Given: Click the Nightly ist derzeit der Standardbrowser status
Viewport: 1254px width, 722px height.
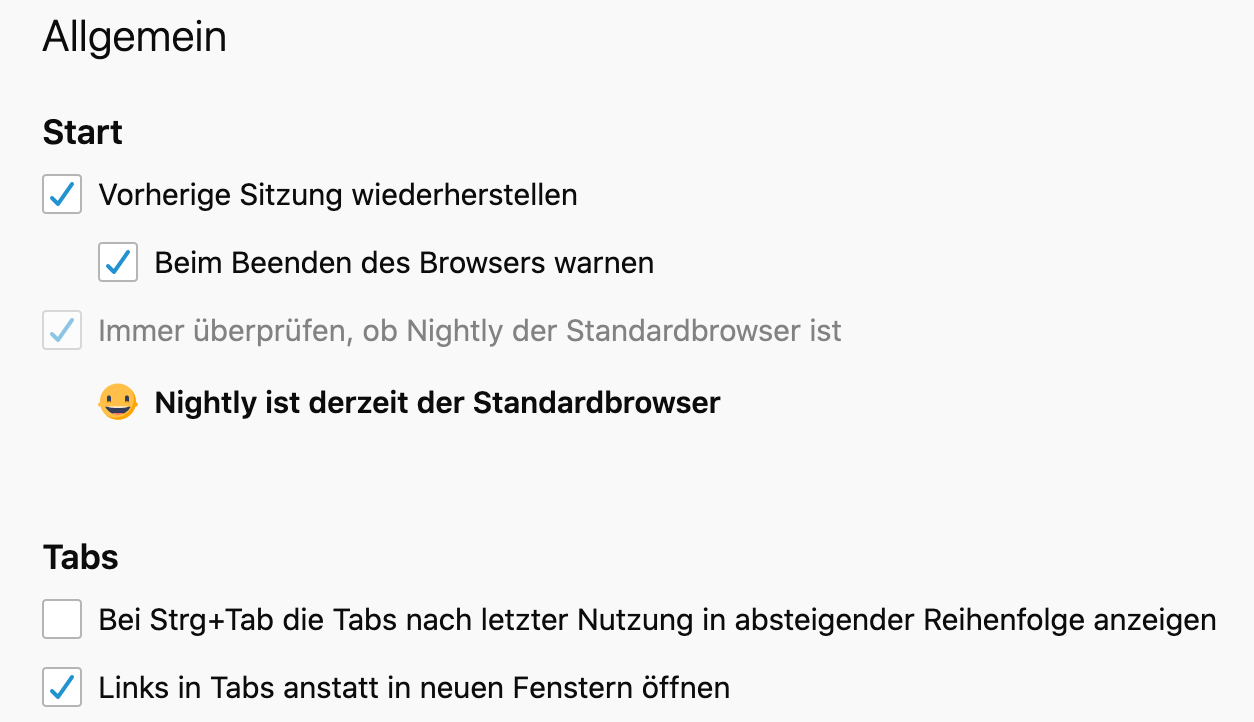Looking at the screenshot, I should 437,403.
